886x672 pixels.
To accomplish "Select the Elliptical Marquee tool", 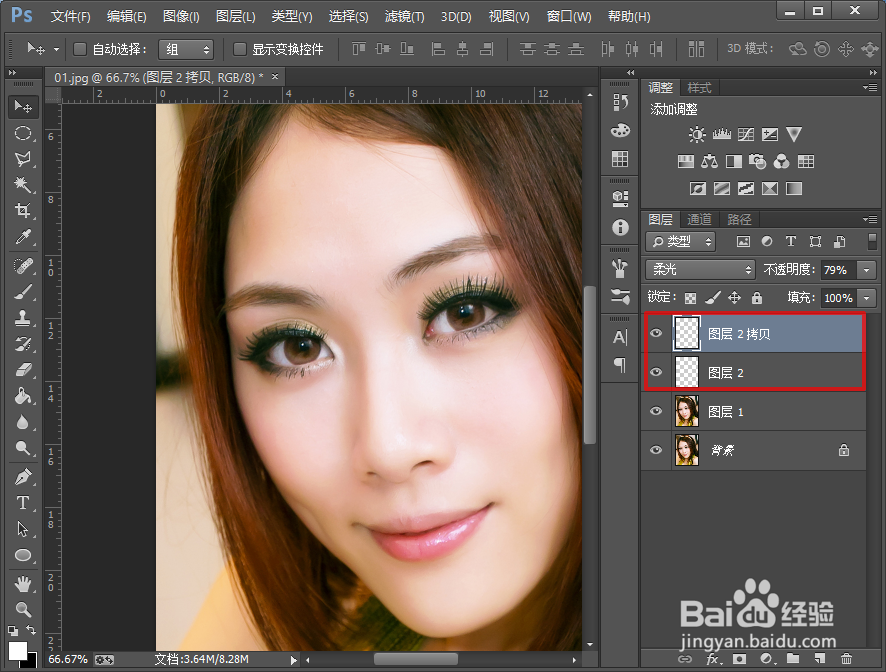I will pos(23,133).
